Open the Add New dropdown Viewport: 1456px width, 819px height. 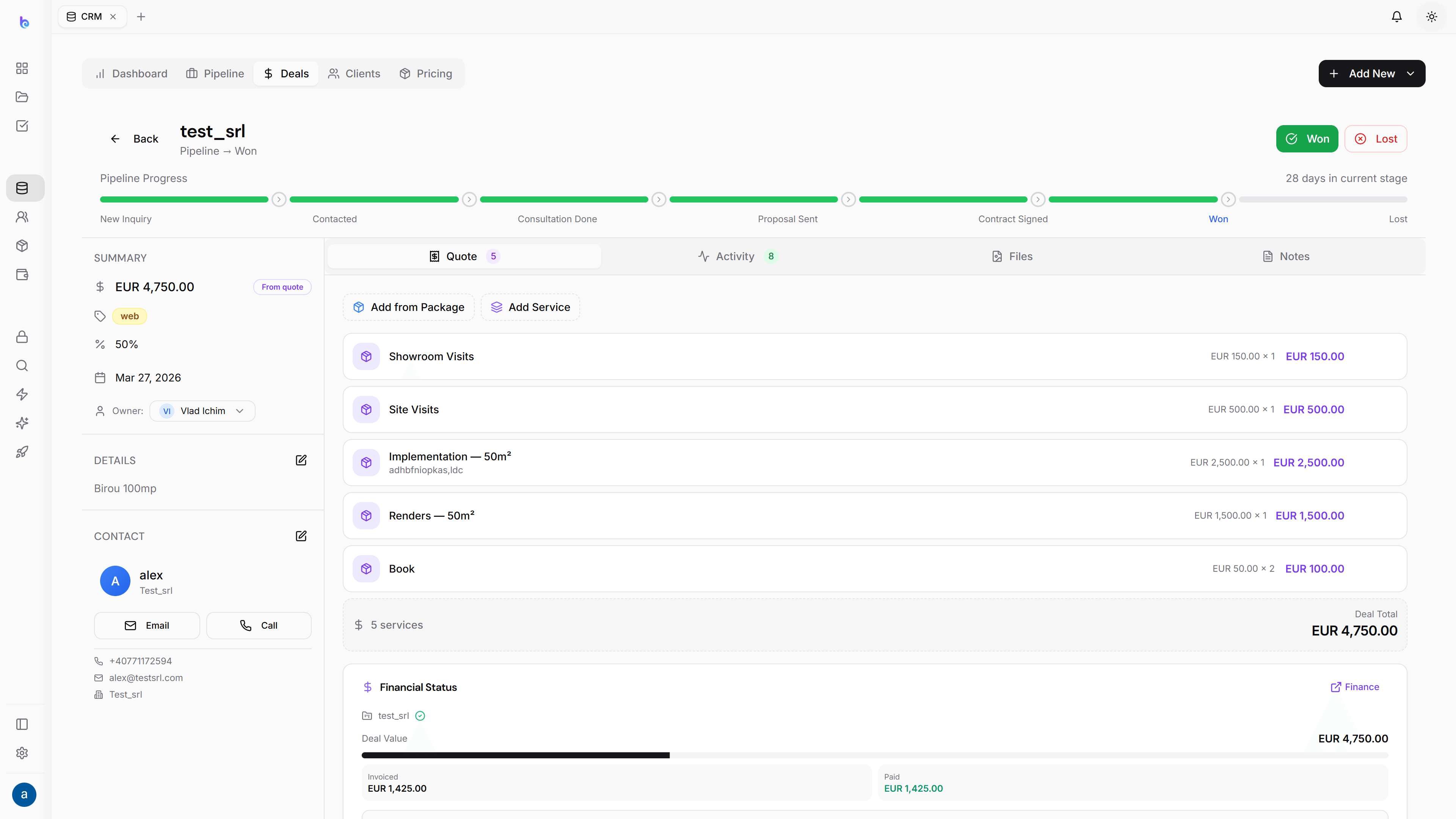tap(1372, 74)
